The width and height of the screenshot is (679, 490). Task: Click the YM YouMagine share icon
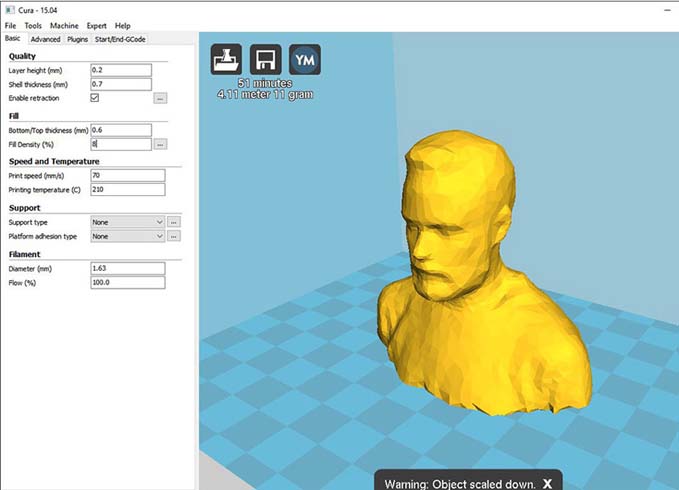click(305, 59)
